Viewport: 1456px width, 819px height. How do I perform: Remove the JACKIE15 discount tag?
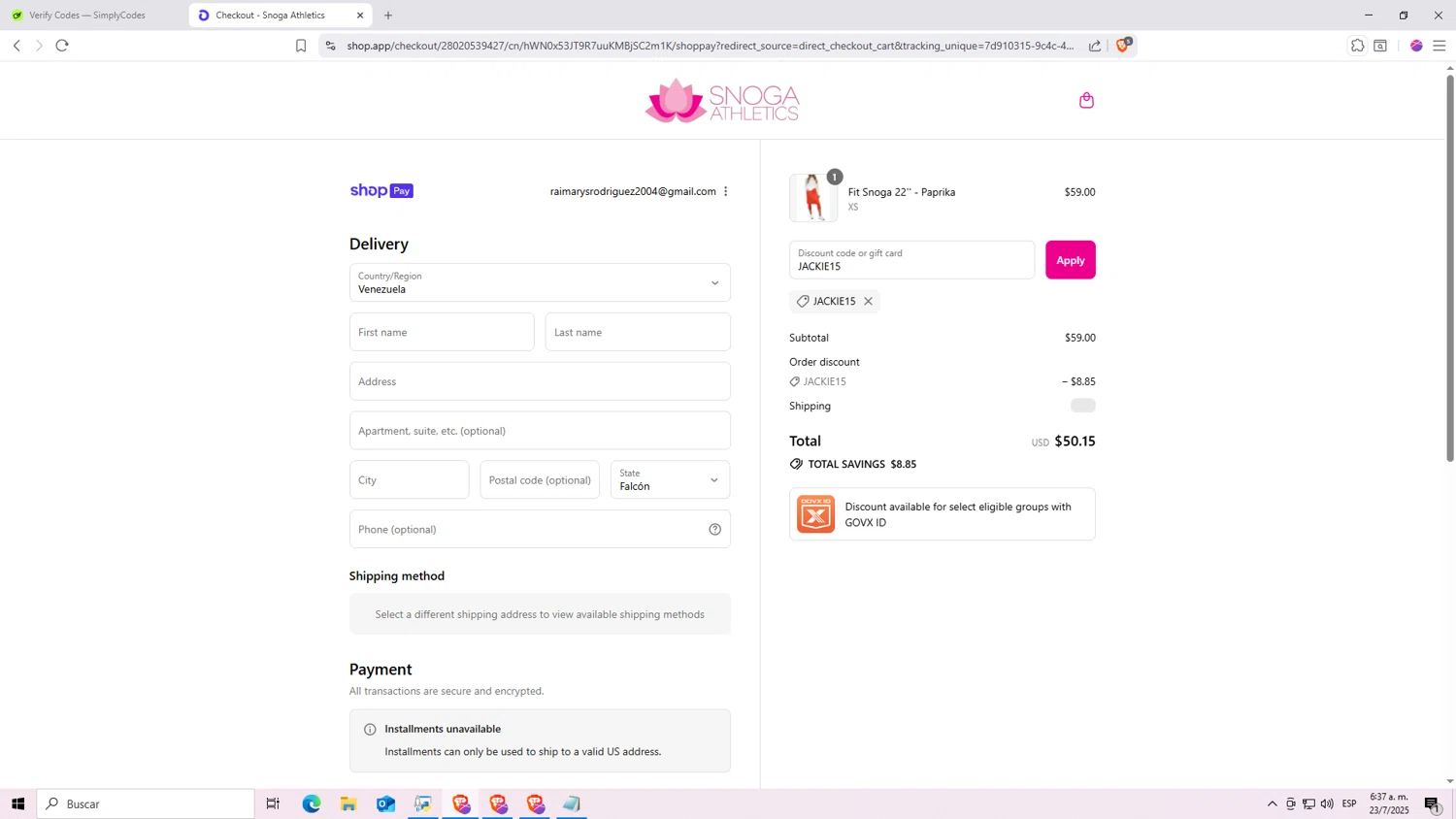click(x=869, y=301)
